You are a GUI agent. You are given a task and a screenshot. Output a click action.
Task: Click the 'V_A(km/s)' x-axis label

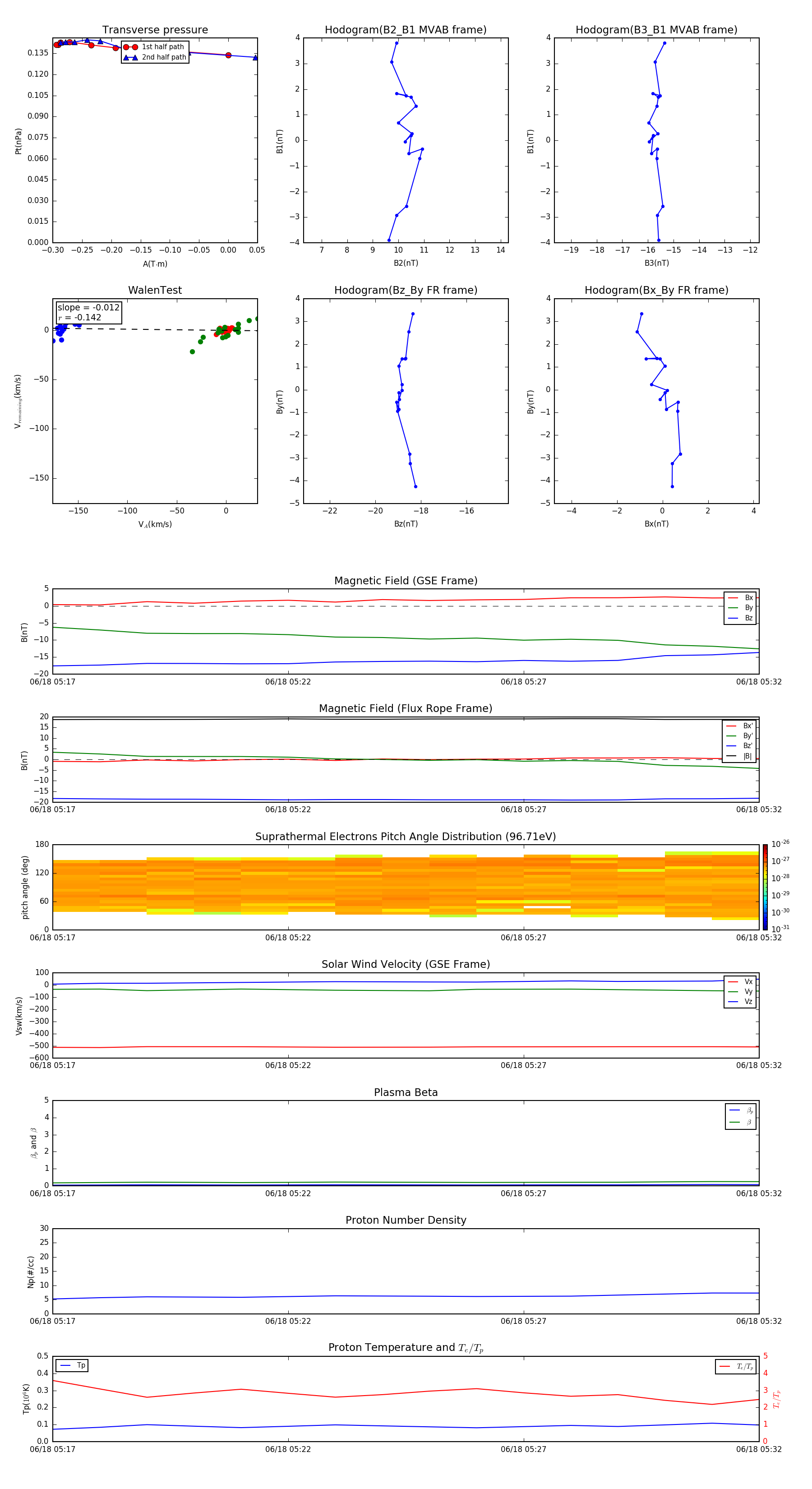[155, 524]
